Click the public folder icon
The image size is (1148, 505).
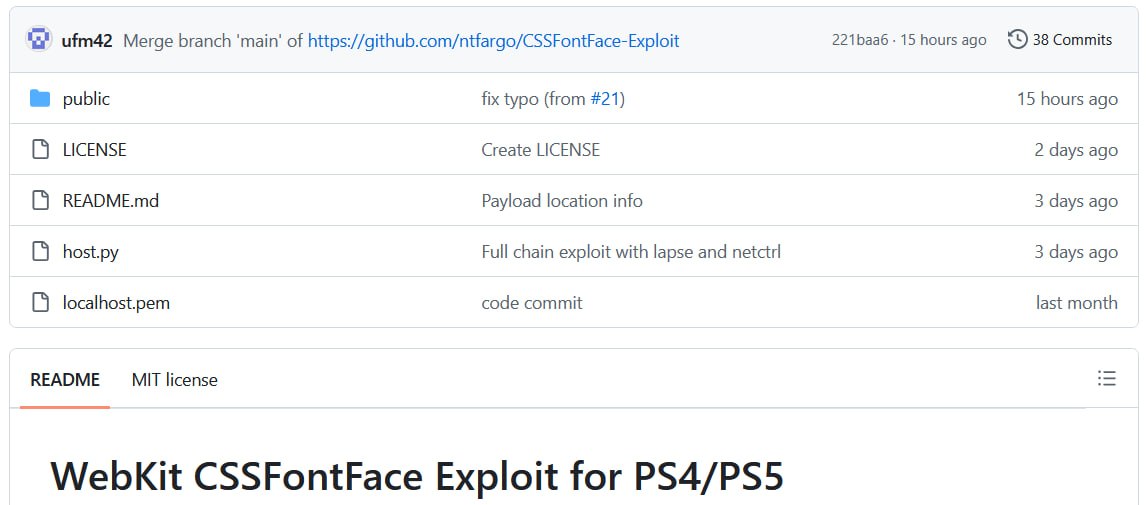pyautogui.click(x=40, y=98)
